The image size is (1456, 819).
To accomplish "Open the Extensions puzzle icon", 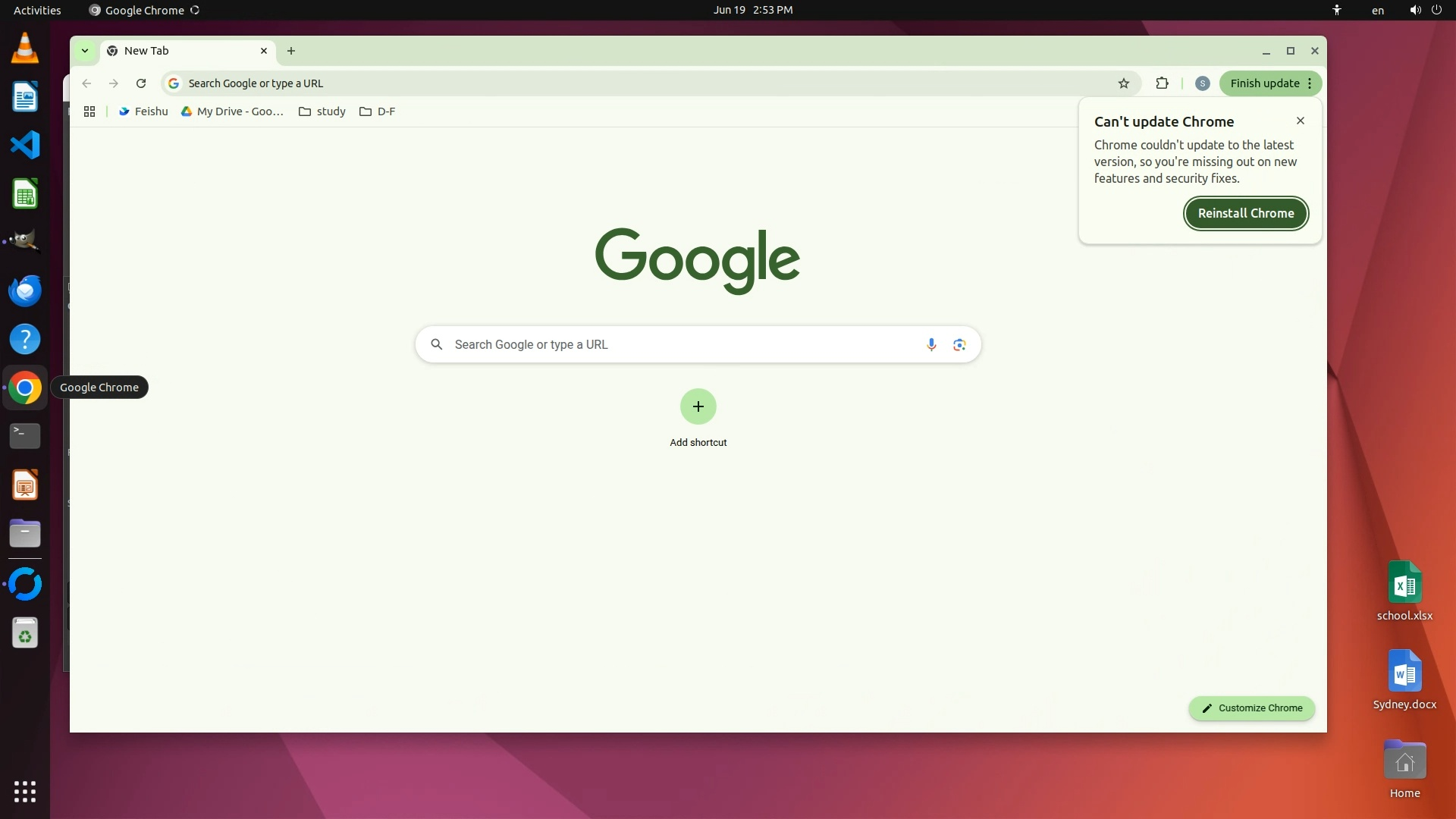I will click(x=1162, y=83).
